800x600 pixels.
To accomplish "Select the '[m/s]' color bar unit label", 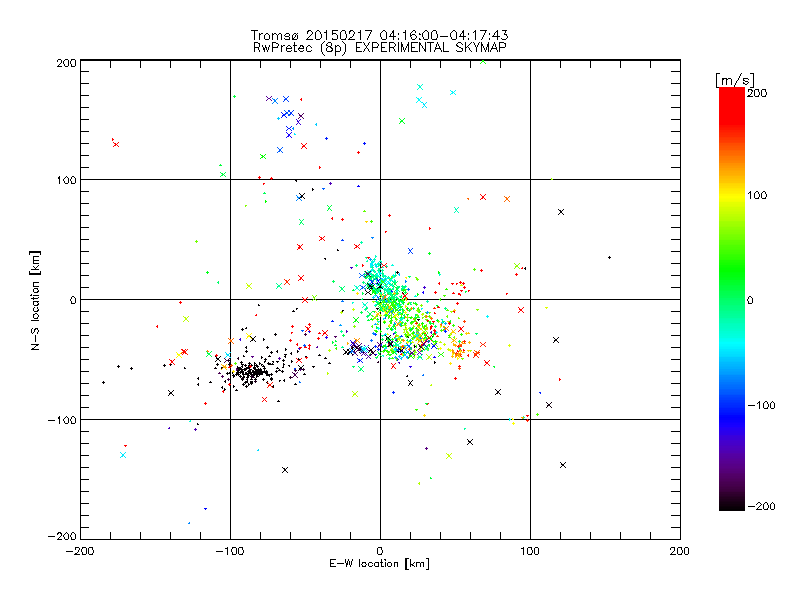I will [735, 80].
